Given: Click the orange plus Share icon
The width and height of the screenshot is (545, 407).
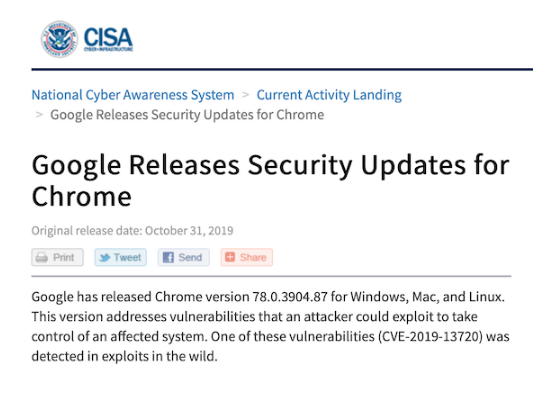Looking at the screenshot, I should coord(230,257).
